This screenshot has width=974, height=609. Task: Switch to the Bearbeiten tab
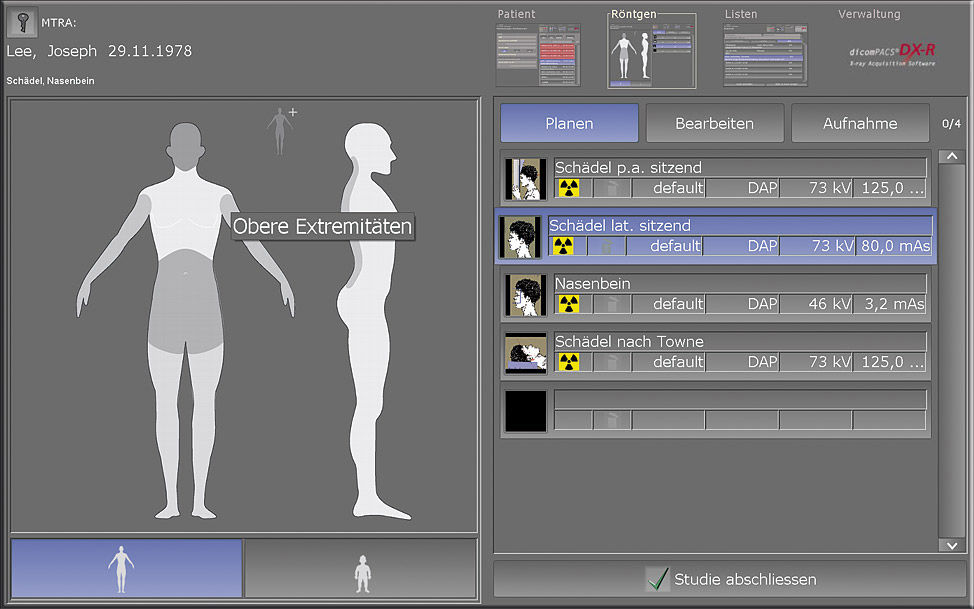pyautogui.click(x=714, y=122)
